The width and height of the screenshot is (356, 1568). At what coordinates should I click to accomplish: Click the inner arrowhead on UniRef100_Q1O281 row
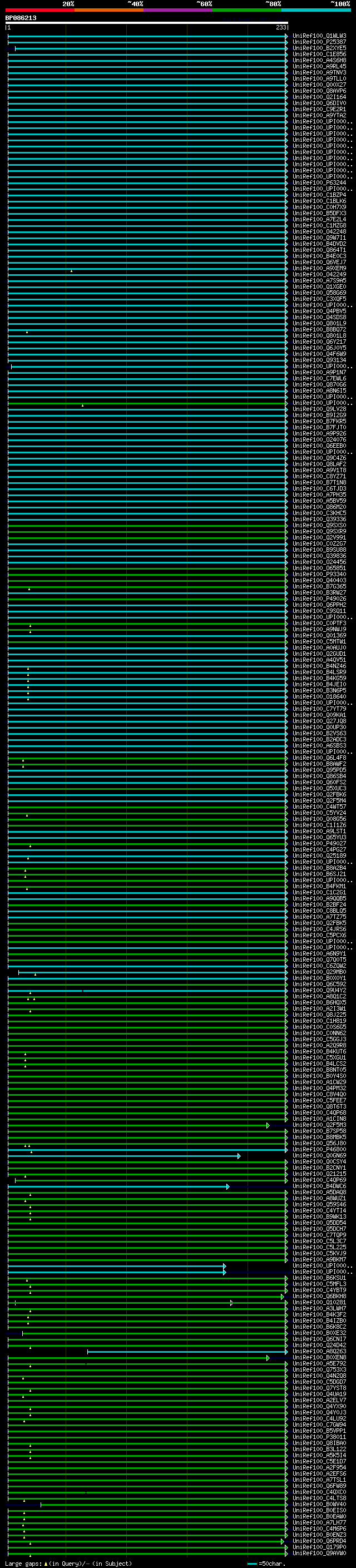pyautogui.click(x=231, y=1303)
